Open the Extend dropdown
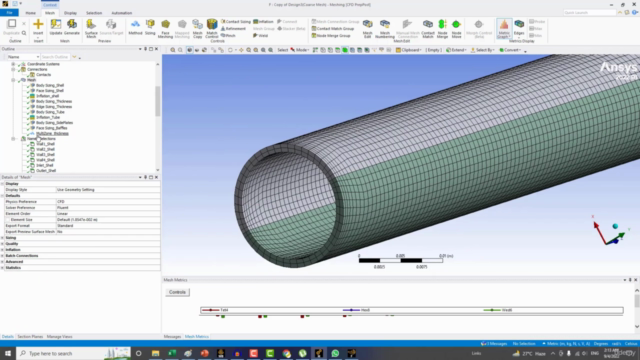The height and width of the screenshot is (360, 640). click(456, 50)
